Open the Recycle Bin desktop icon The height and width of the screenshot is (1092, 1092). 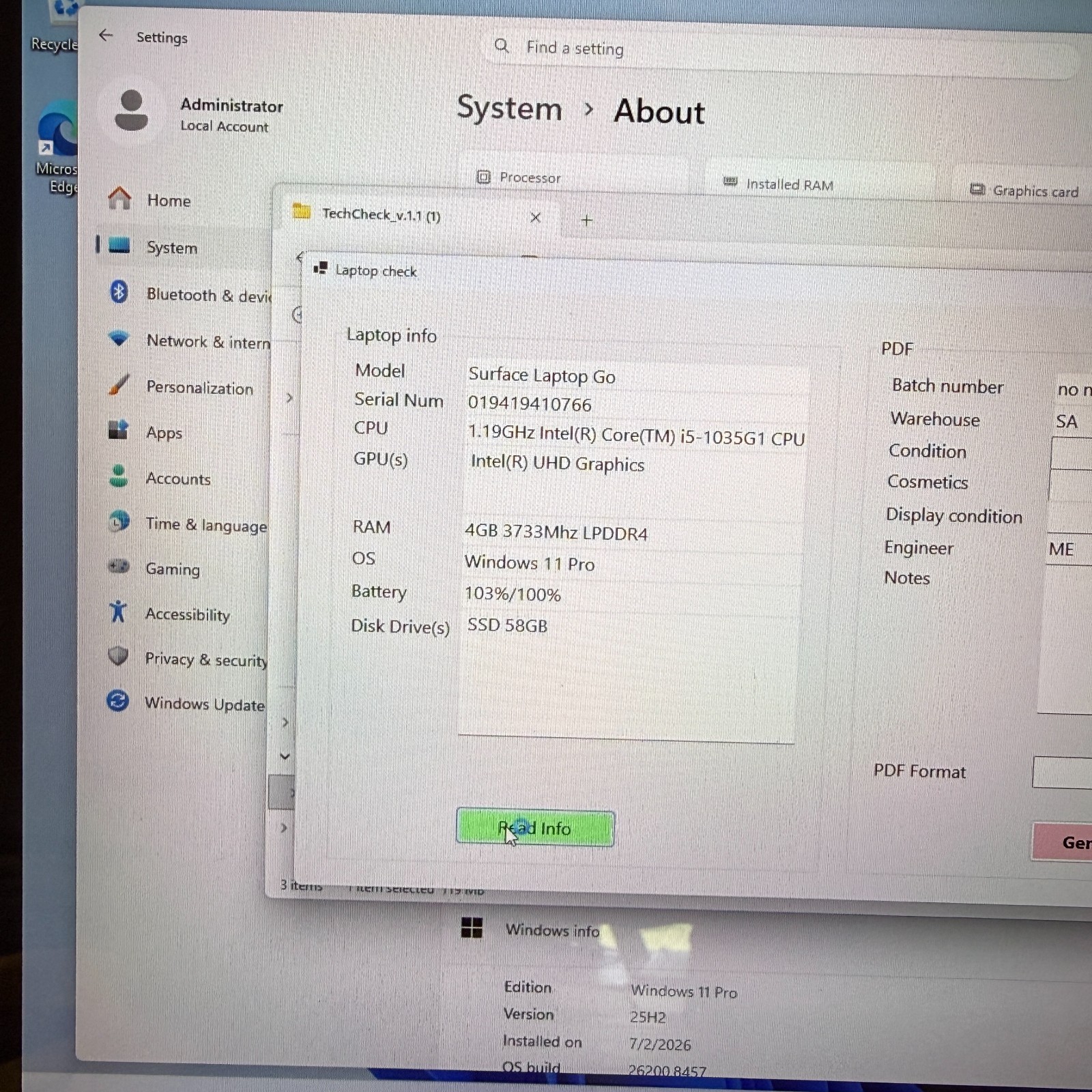pyautogui.click(x=56, y=27)
